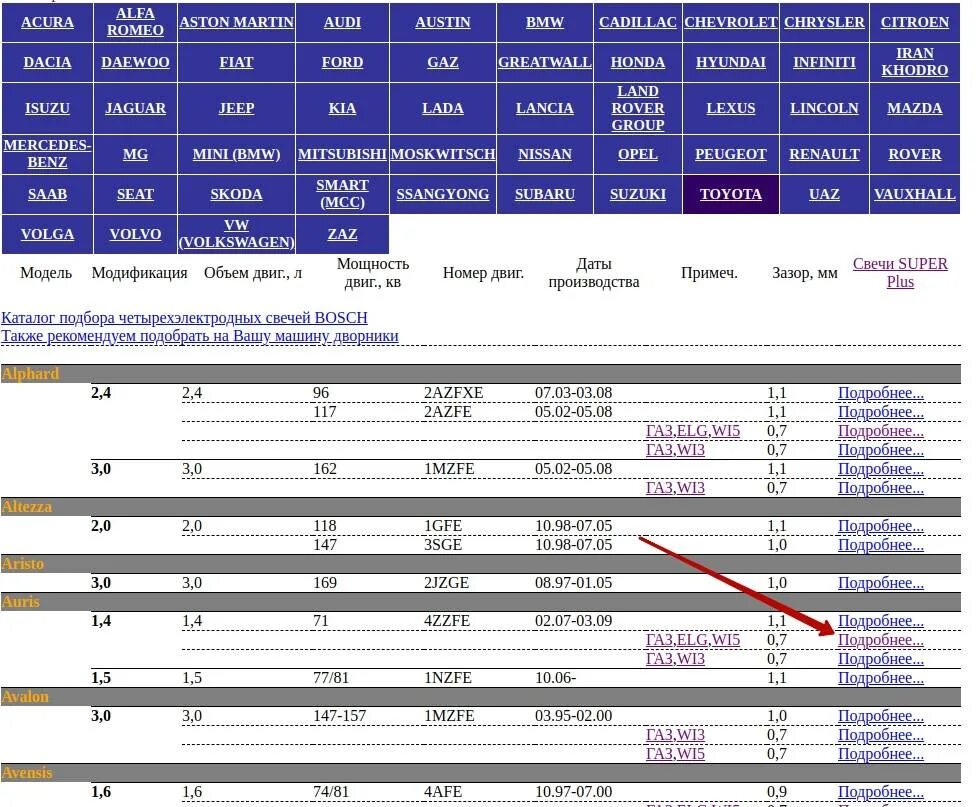Open Подробнее for Auris 1NZFE row
The image size is (980, 807).
click(881, 678)
